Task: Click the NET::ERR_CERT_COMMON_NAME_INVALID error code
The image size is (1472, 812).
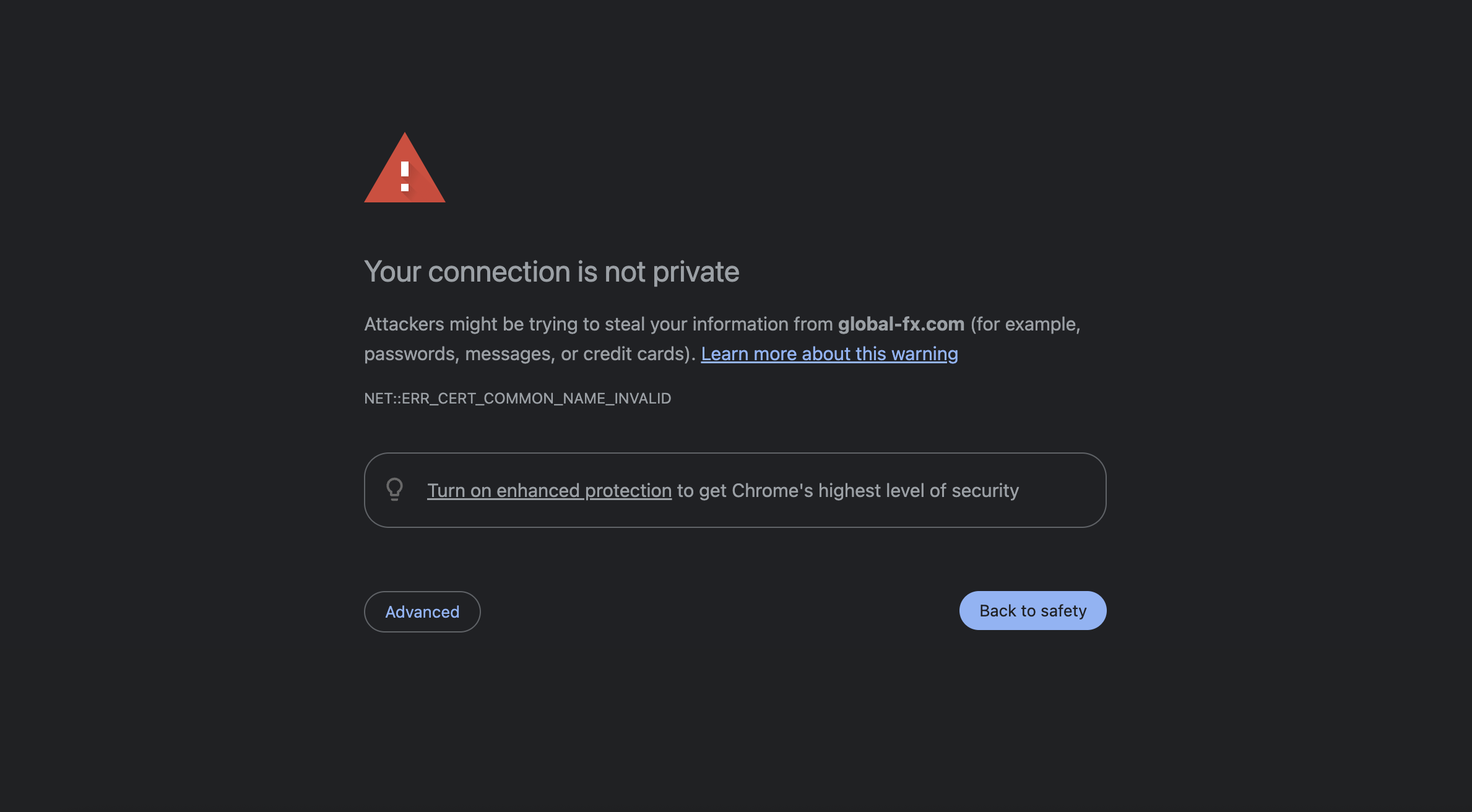Action: click(x=517, y=398)
